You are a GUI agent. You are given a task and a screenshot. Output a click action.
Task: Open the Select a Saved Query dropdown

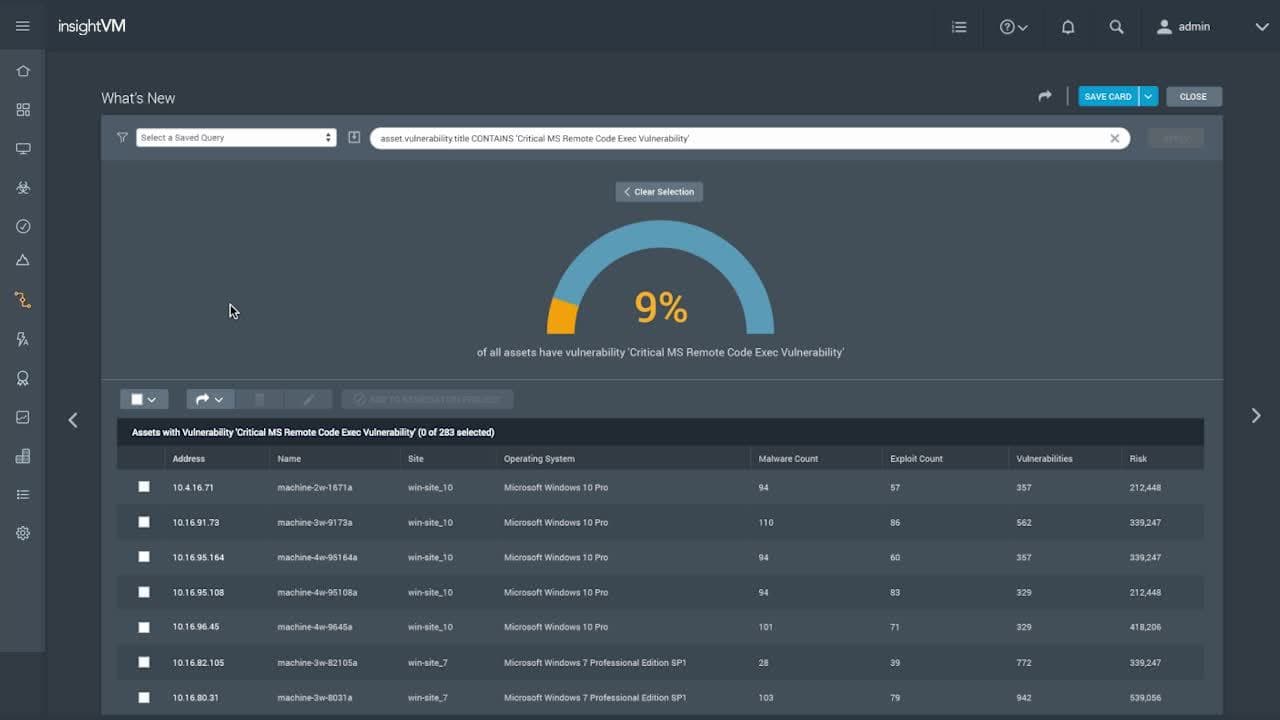pyautogui.click(x=235, y=138)
